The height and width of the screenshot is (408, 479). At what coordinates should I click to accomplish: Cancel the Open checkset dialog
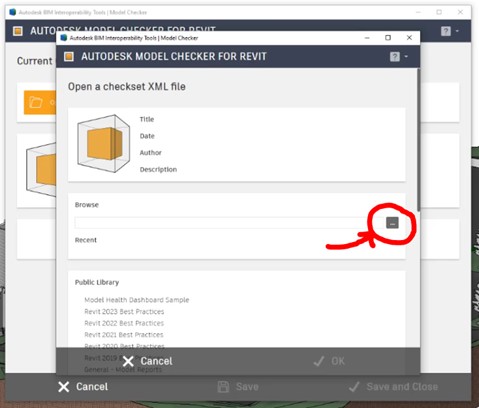147,361
